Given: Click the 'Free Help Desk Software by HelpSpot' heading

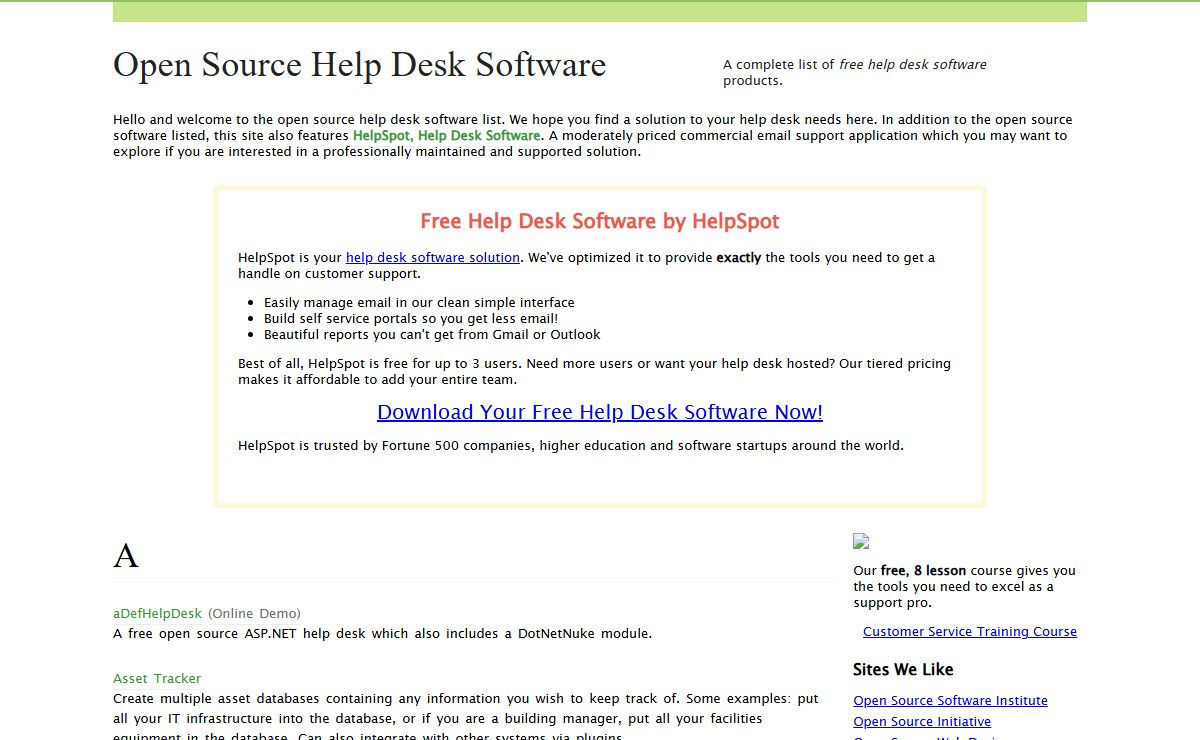Looking at the screenshot, I should (x=599, y=221).
